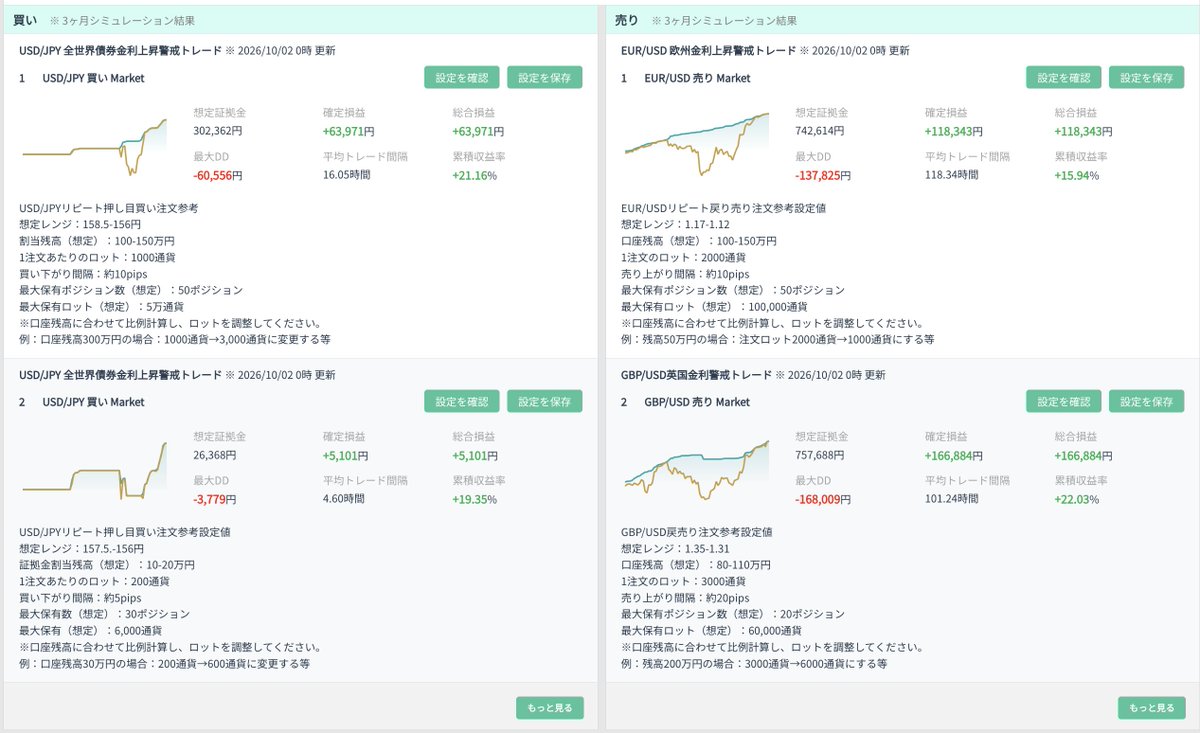The width and height of the screenshot is (1200, 733).
Task: Click the 742,614円 margin value
Action: pos(821,131)
